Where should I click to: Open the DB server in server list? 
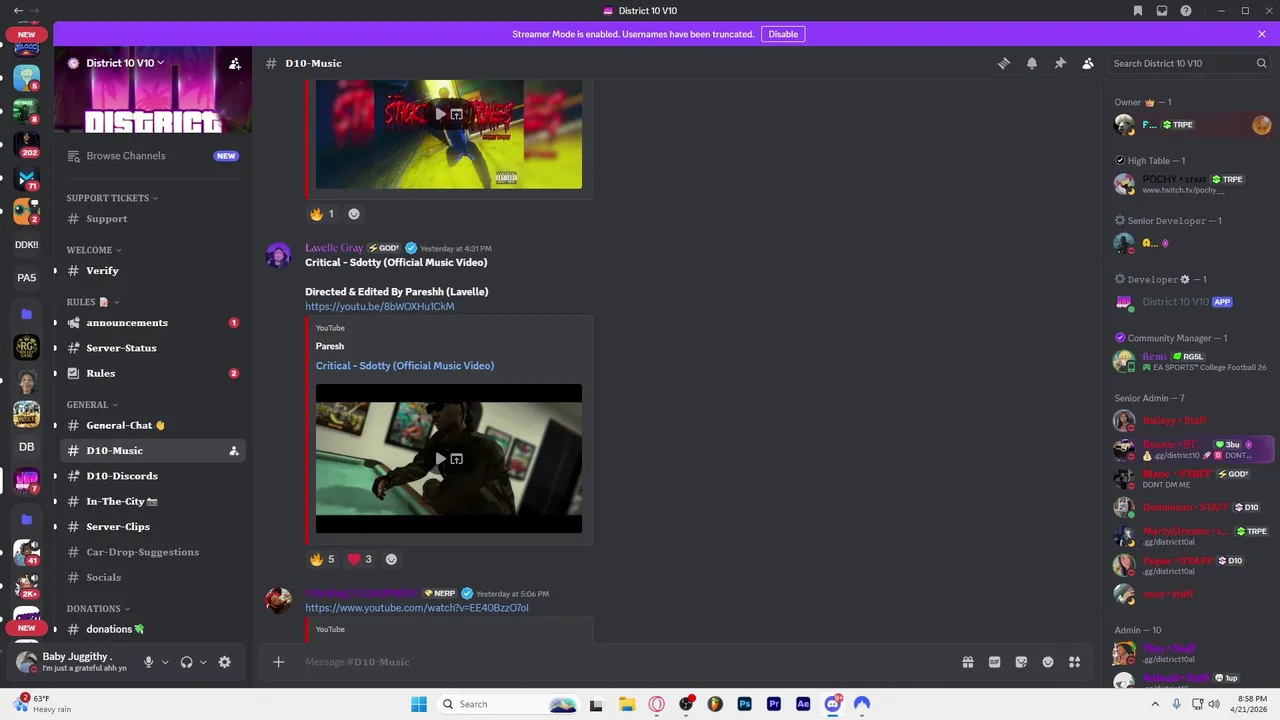point(26,447)
